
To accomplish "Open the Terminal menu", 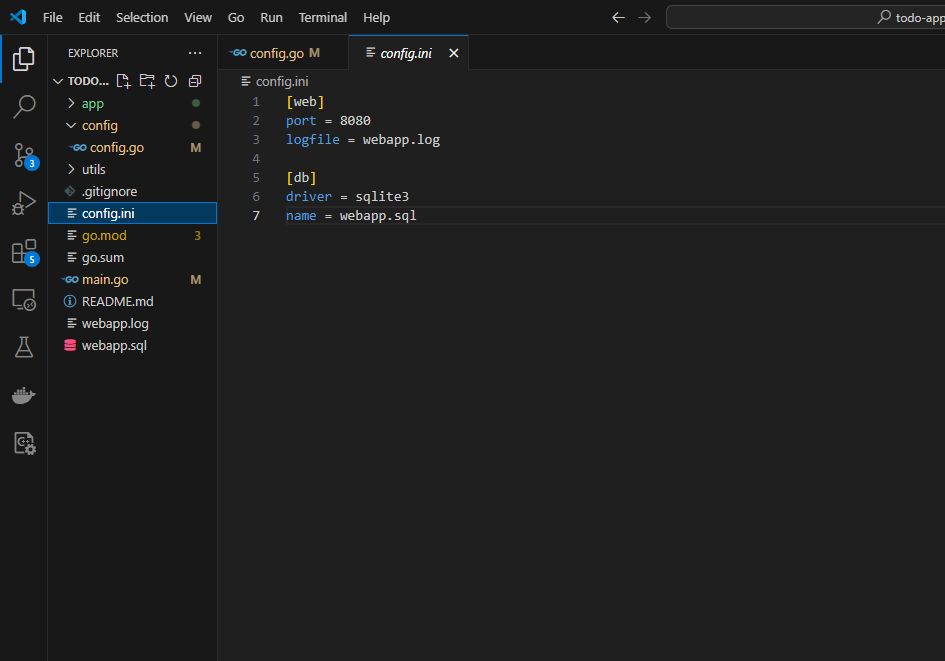I will tap(322, 17).
